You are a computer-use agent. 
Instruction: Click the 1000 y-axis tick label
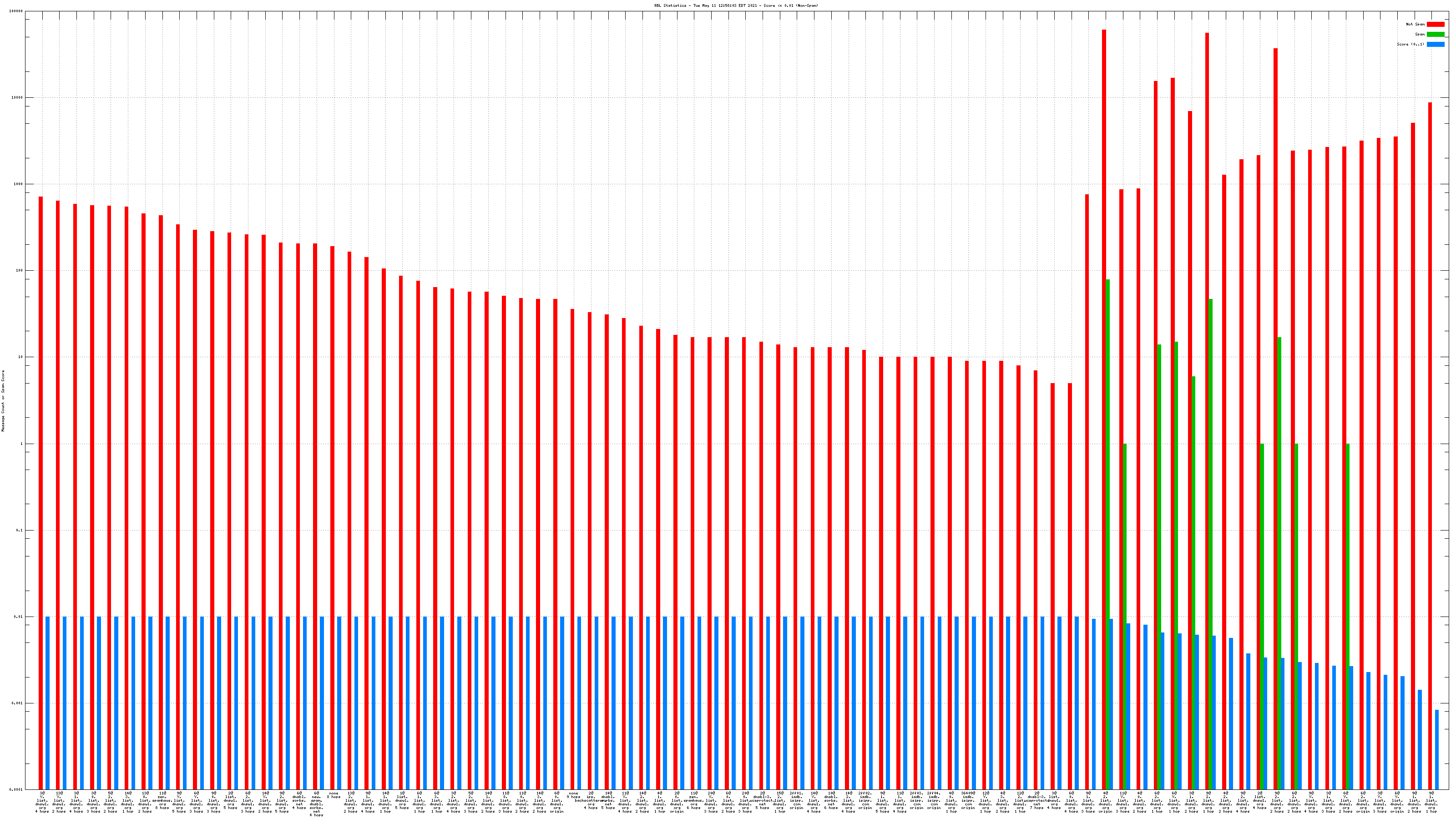coord(19,184)
